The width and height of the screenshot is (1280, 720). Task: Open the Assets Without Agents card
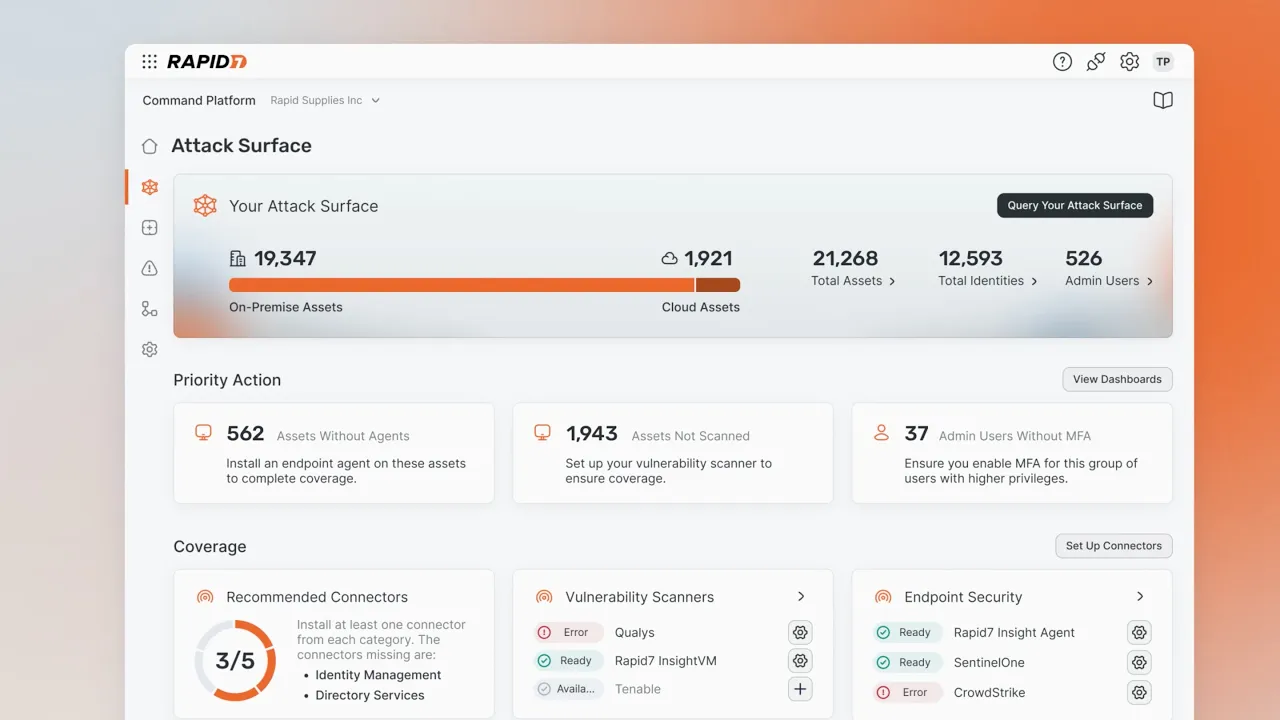click(334, 453)
